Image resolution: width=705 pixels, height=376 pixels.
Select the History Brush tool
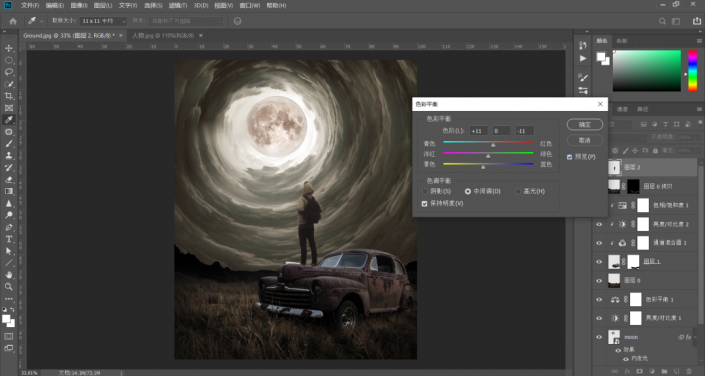9,167
